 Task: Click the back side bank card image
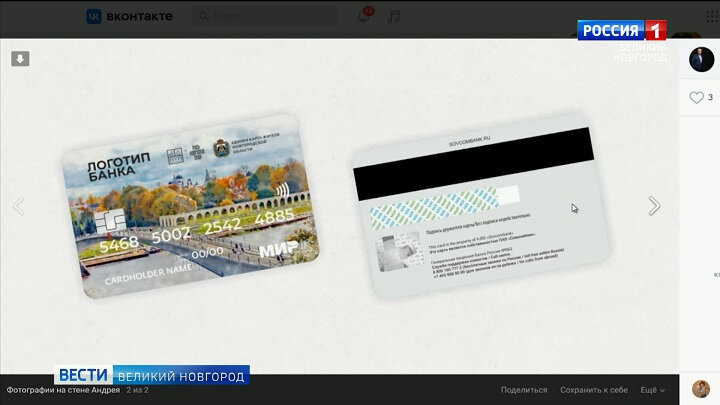[481, 205]
